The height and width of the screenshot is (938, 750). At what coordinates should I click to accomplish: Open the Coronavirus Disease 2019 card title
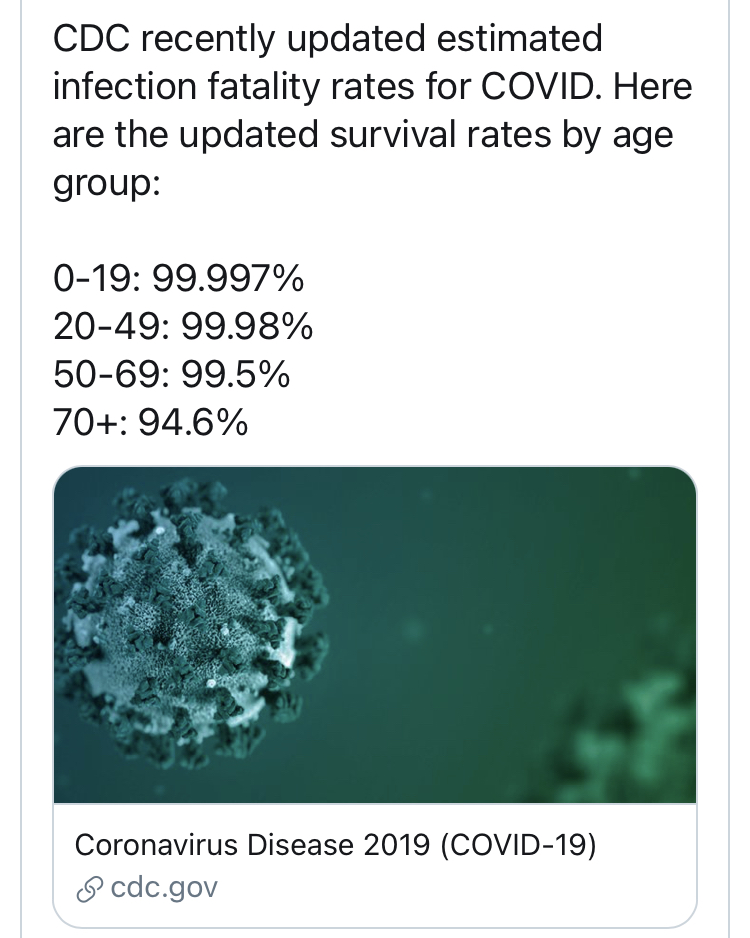point(335,845)
